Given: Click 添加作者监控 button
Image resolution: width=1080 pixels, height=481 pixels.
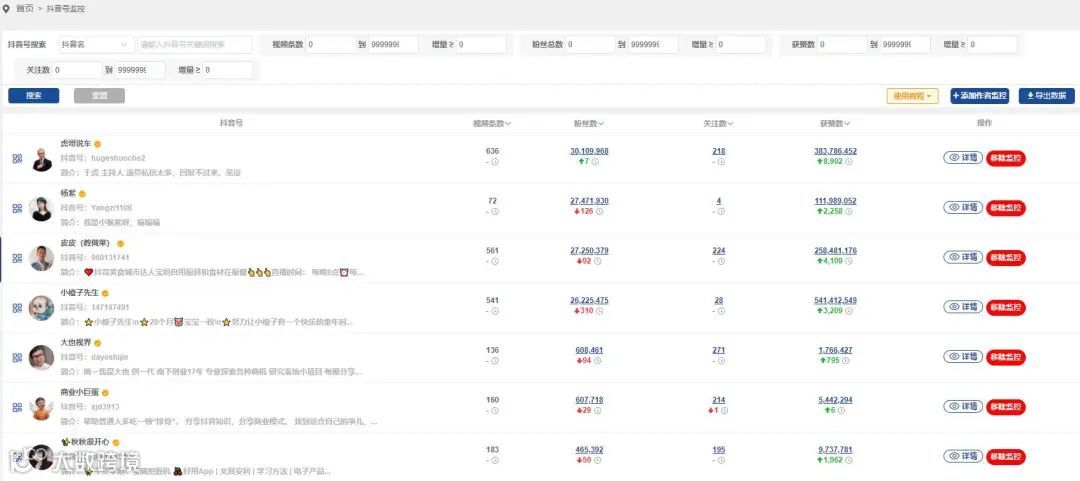Looking at the screenshot, I should [979, 96].
